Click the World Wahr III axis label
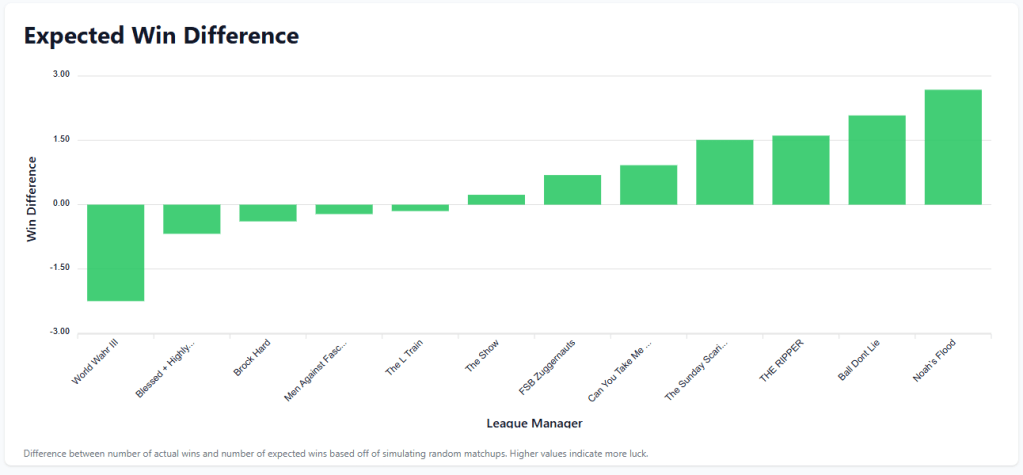 pos(97,361)
